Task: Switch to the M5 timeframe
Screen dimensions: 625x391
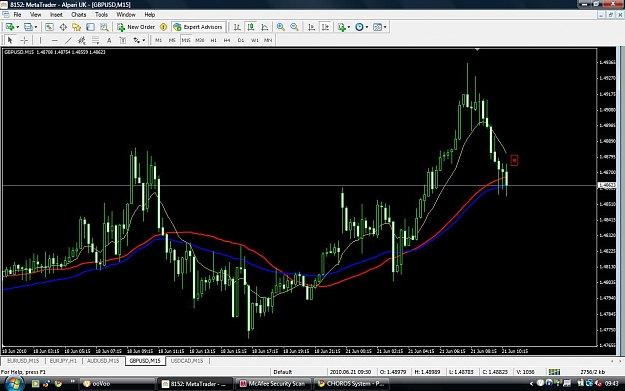Action: point(172,40)
